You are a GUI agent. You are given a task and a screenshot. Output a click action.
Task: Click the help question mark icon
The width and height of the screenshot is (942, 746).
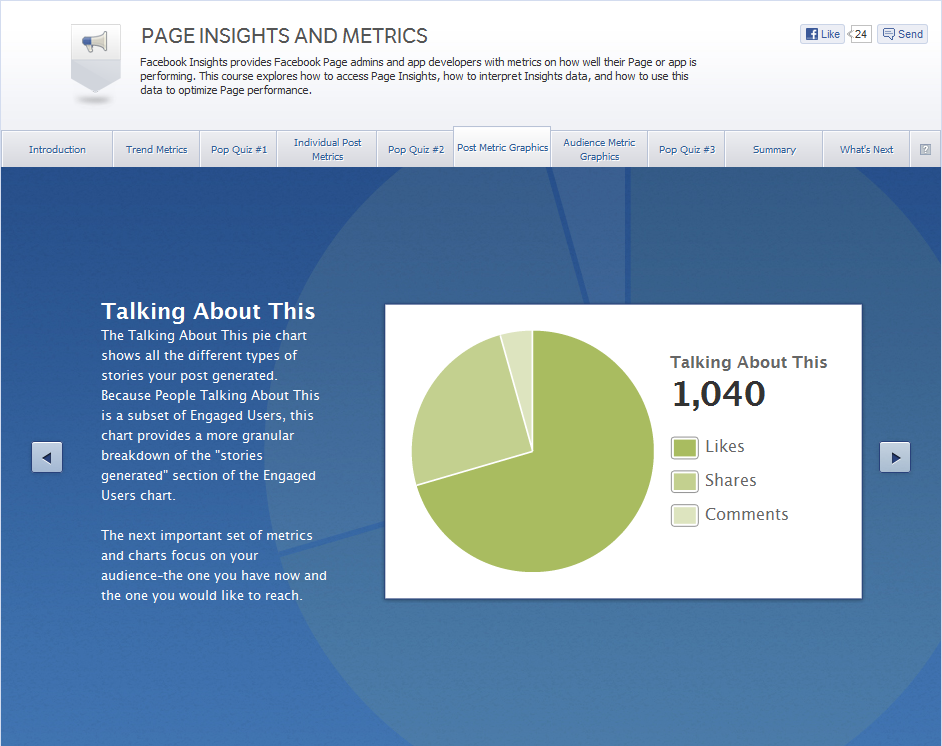point(925,150)
